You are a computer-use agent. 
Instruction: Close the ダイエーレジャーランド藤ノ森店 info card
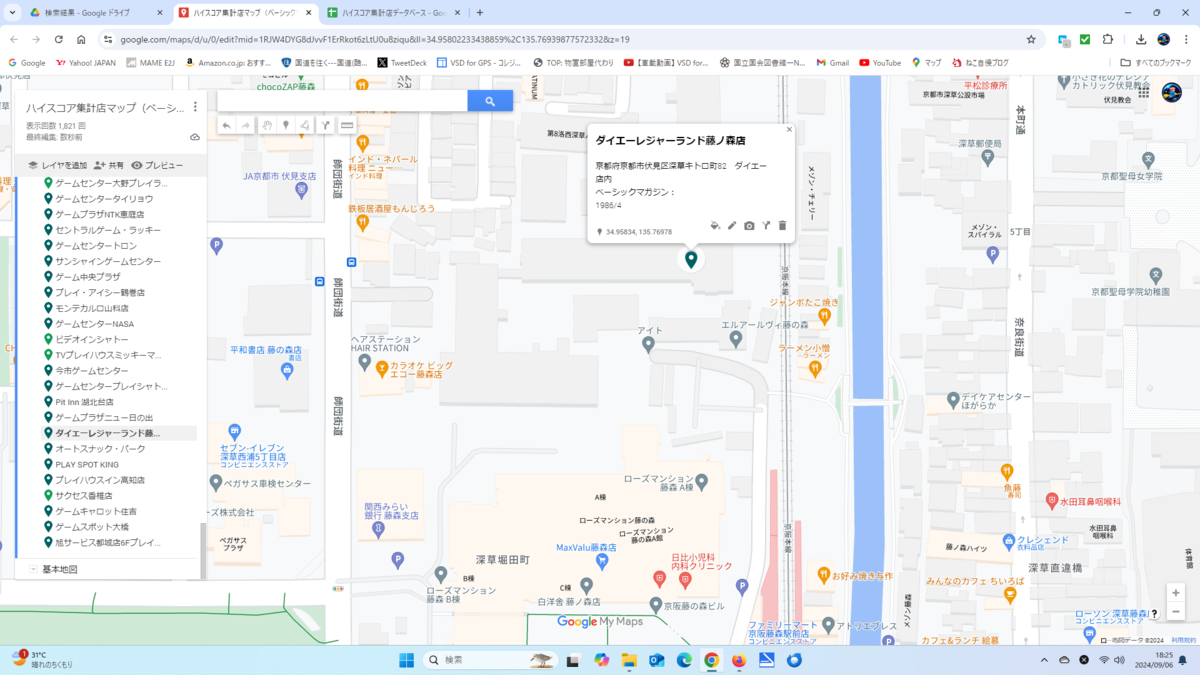tap(788, 129)
